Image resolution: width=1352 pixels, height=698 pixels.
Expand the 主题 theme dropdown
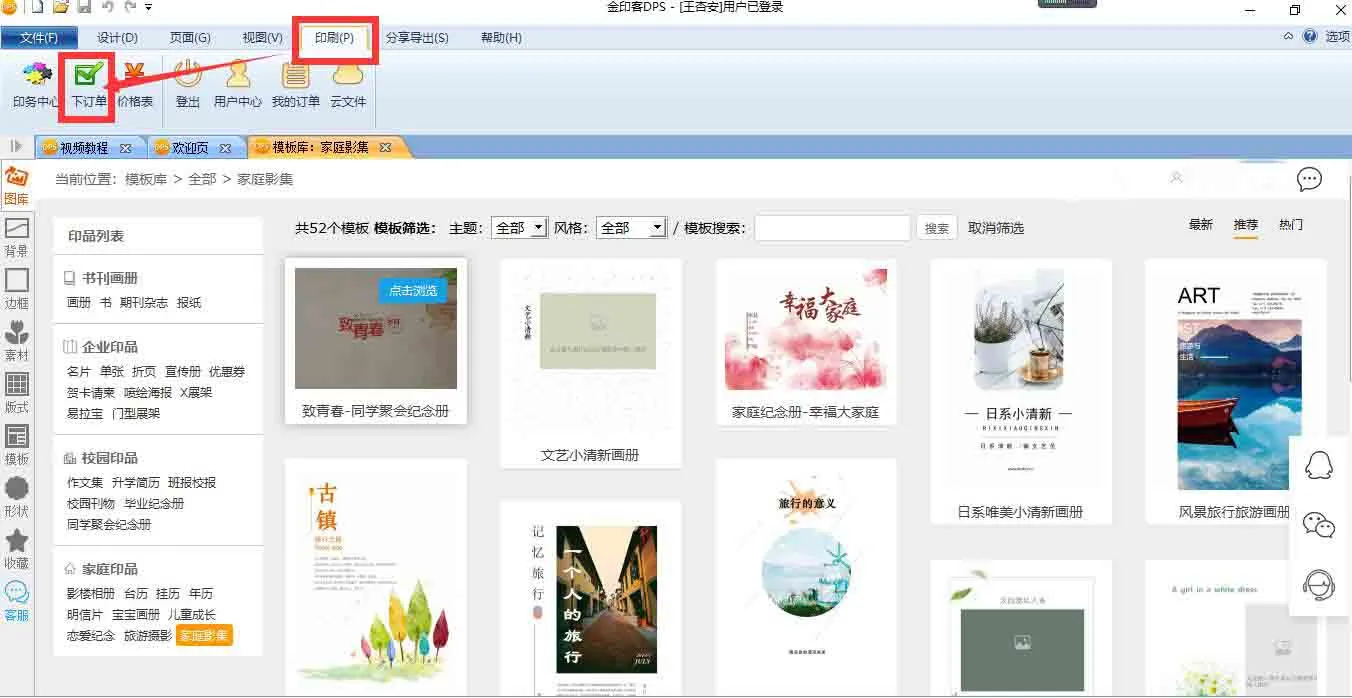(x=519, y=228)
